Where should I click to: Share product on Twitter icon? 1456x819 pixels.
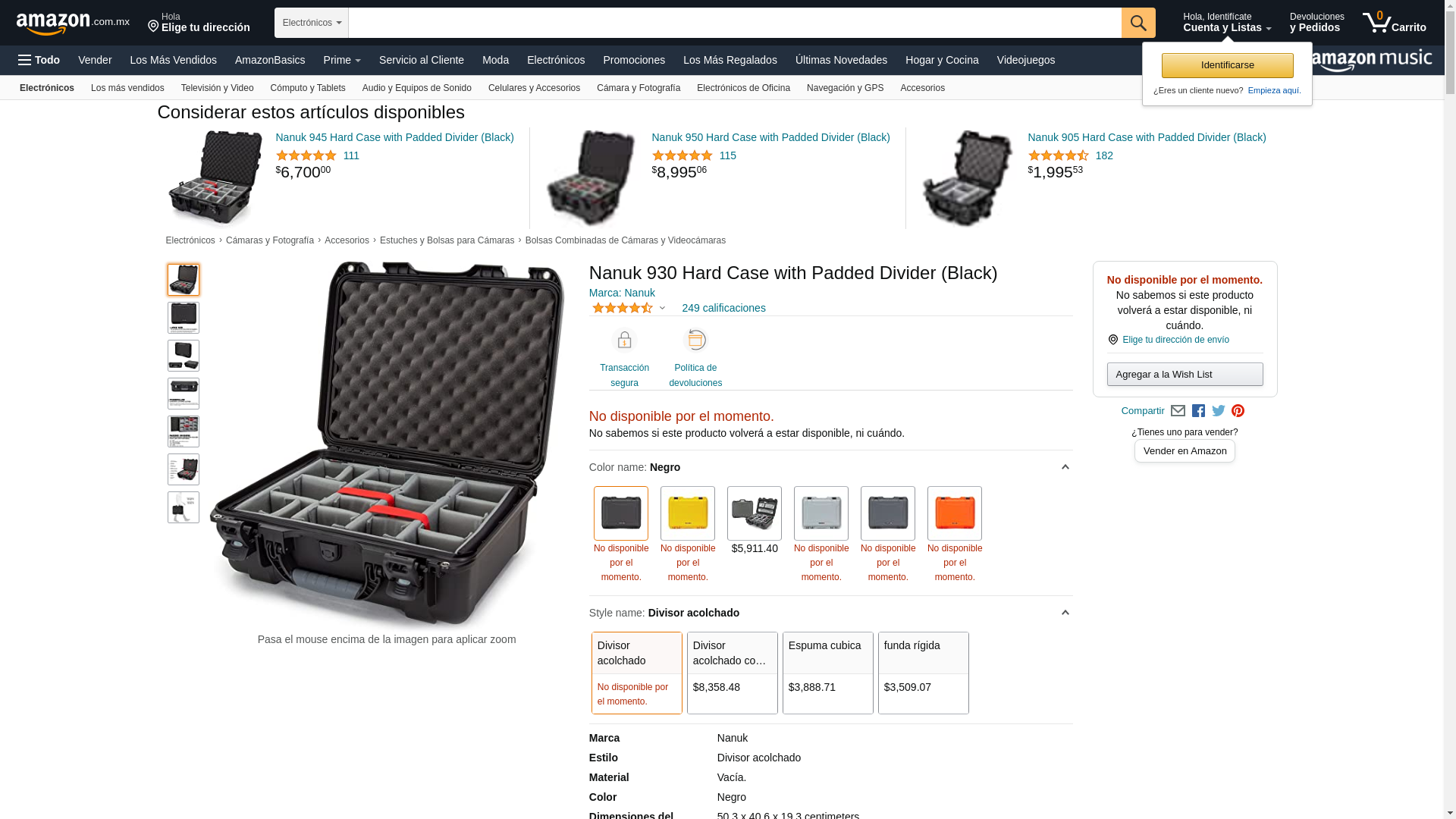point(1219,411)
